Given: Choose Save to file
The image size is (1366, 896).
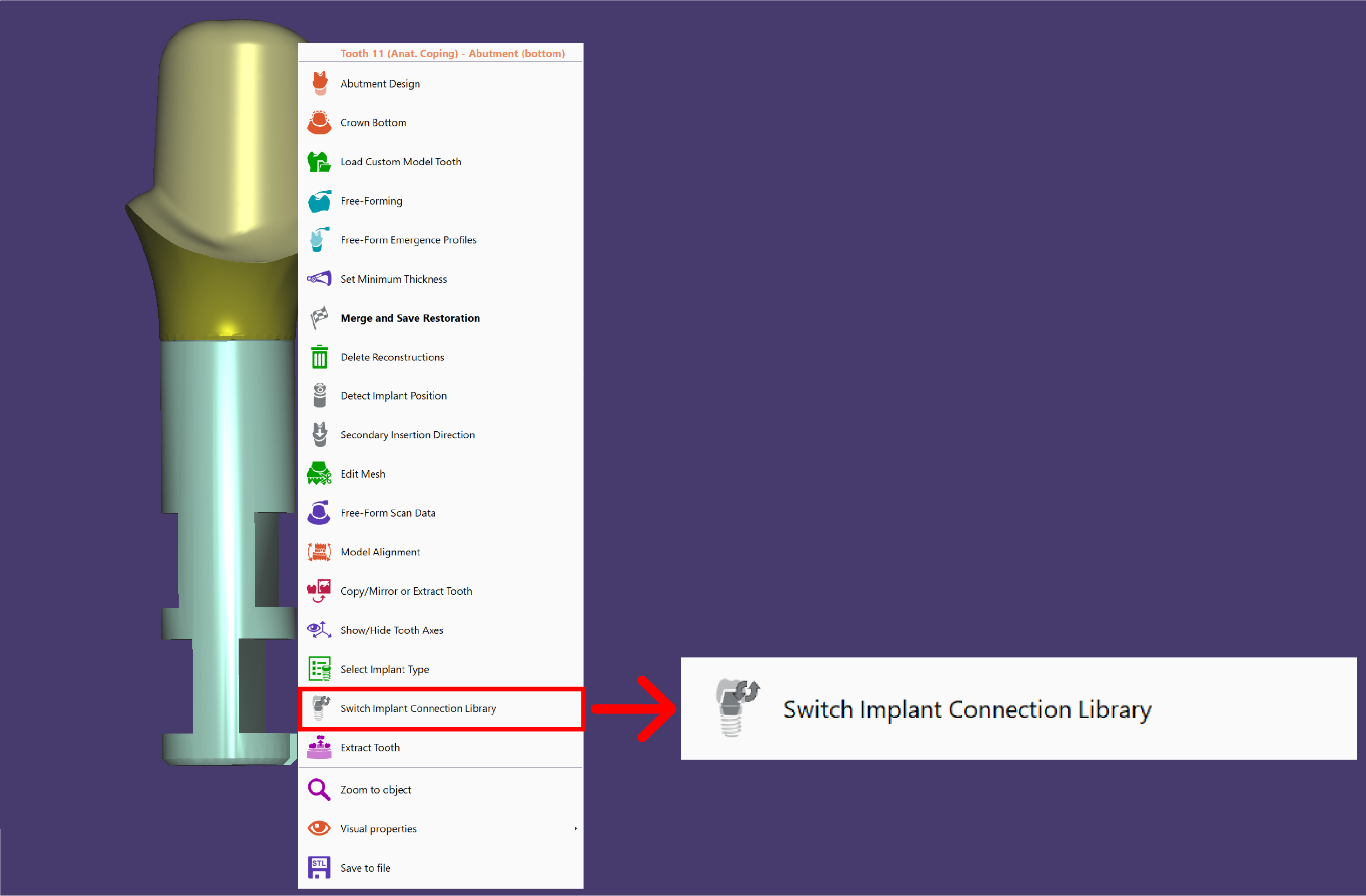Looking at the screenshot, I should click(x=441, y=867).
